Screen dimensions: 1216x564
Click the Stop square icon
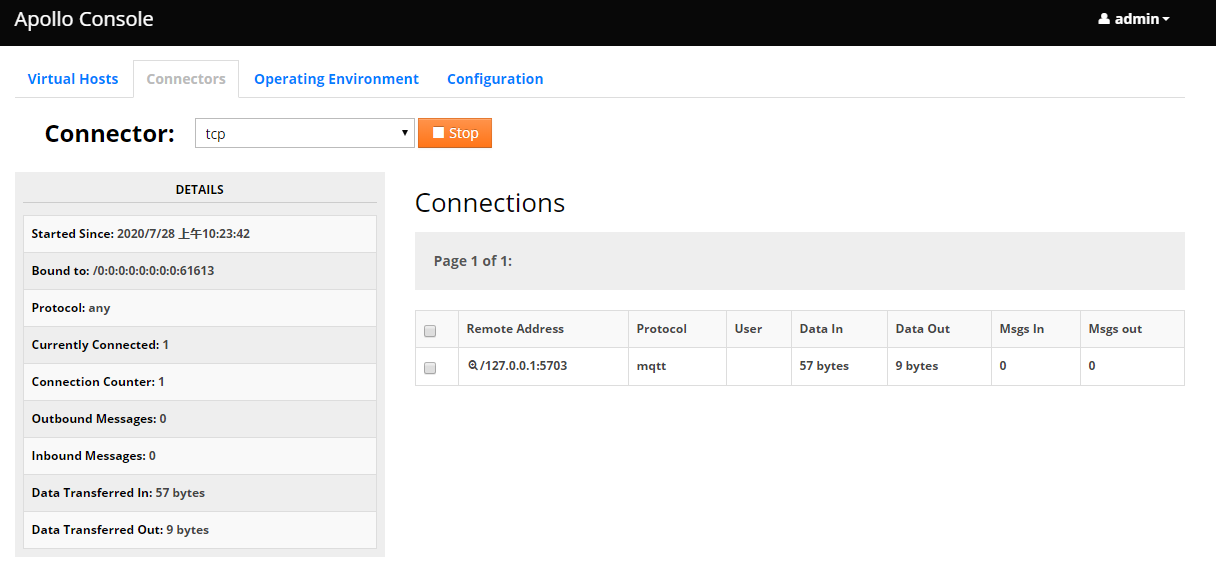point(438,133)
